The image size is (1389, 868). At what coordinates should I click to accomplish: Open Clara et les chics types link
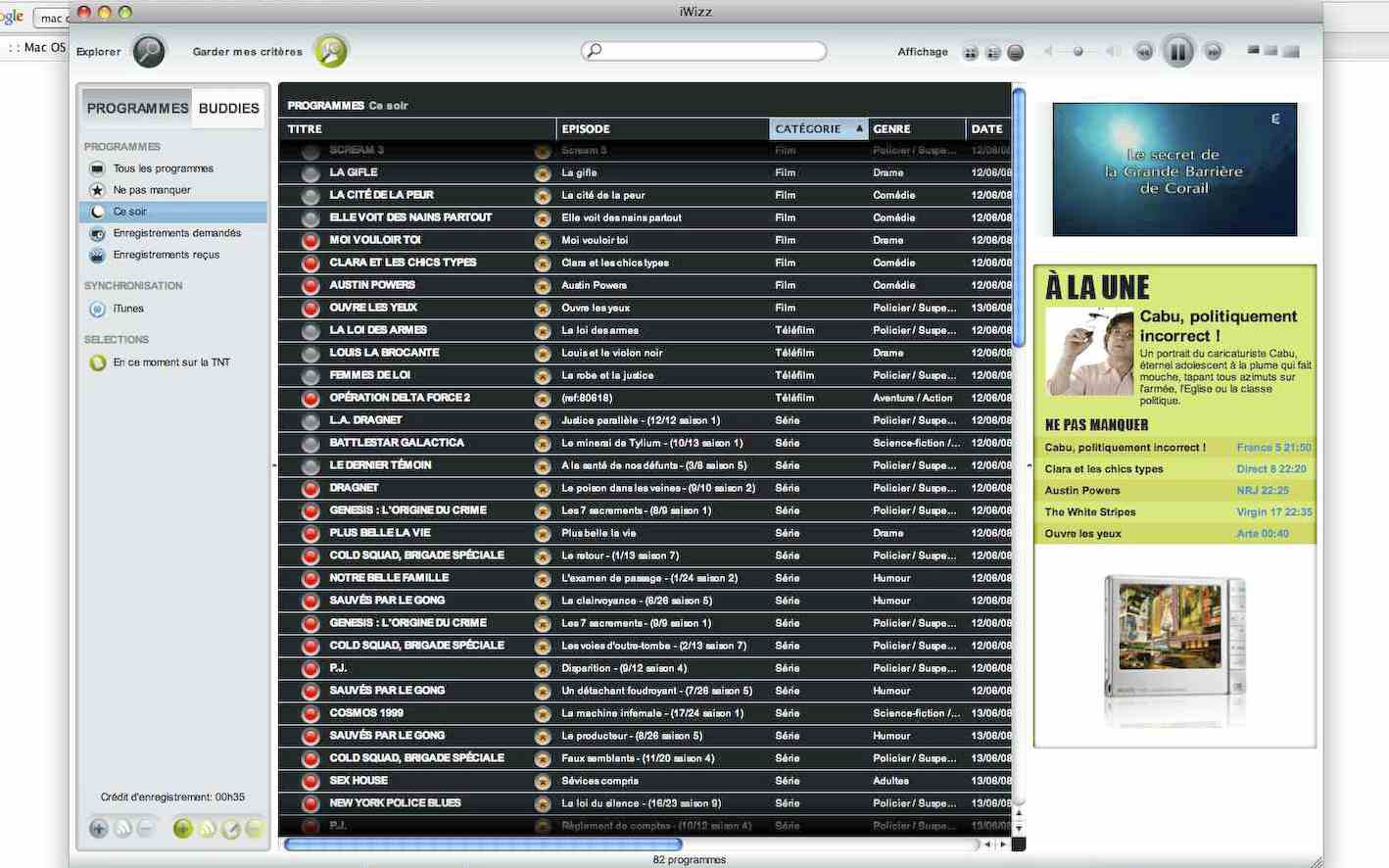point(1176,469)
